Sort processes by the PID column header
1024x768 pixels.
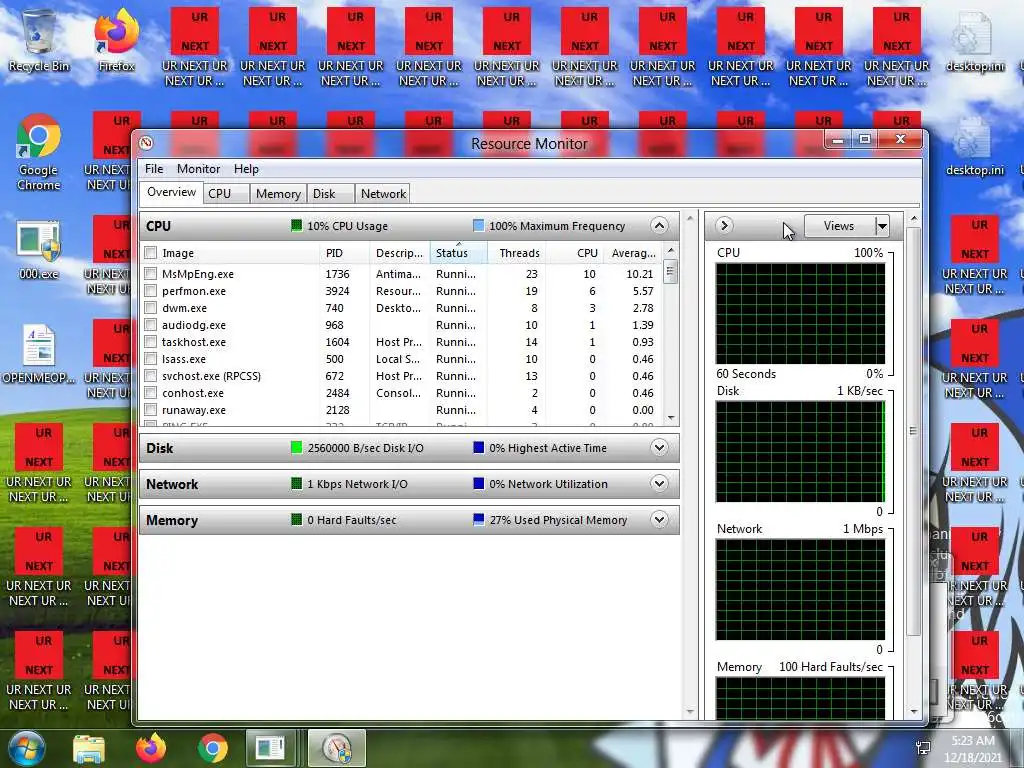click(343, 253)
